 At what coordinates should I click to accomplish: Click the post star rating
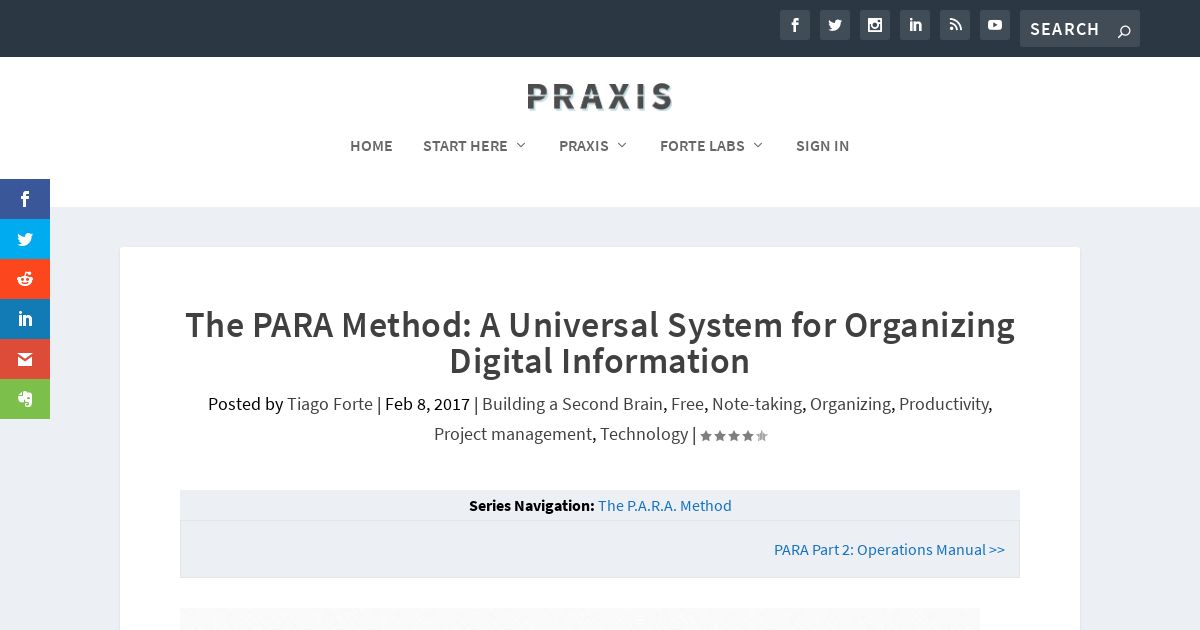734,436
